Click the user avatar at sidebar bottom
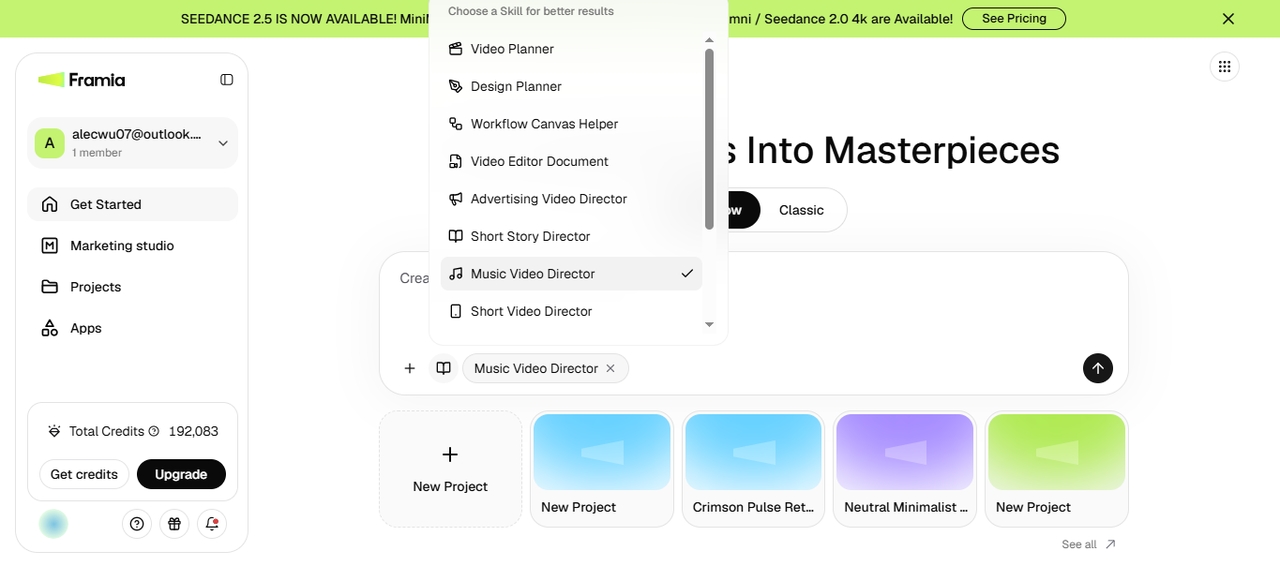The height and width of the screenshot is (566, 1280). (x=53, y=523)
